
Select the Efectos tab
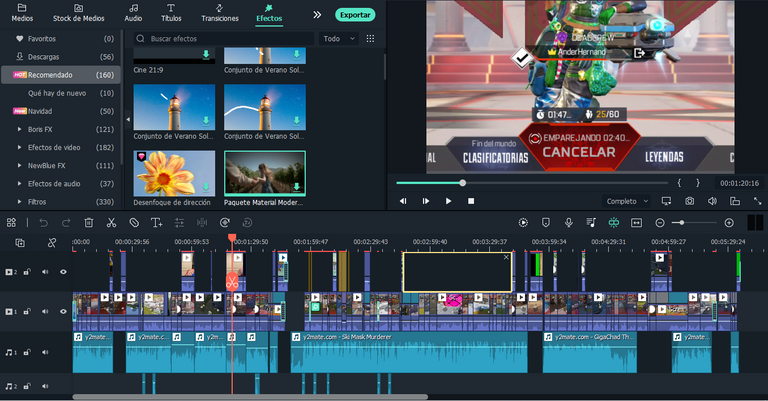pos(269,13)
